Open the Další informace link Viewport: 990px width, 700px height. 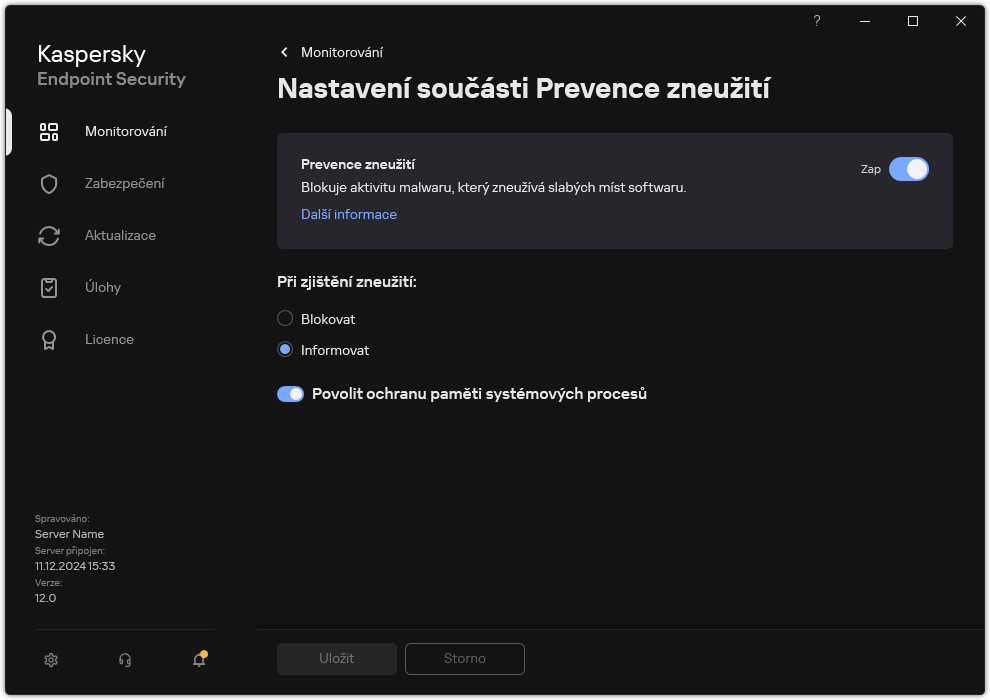point(348,214)
